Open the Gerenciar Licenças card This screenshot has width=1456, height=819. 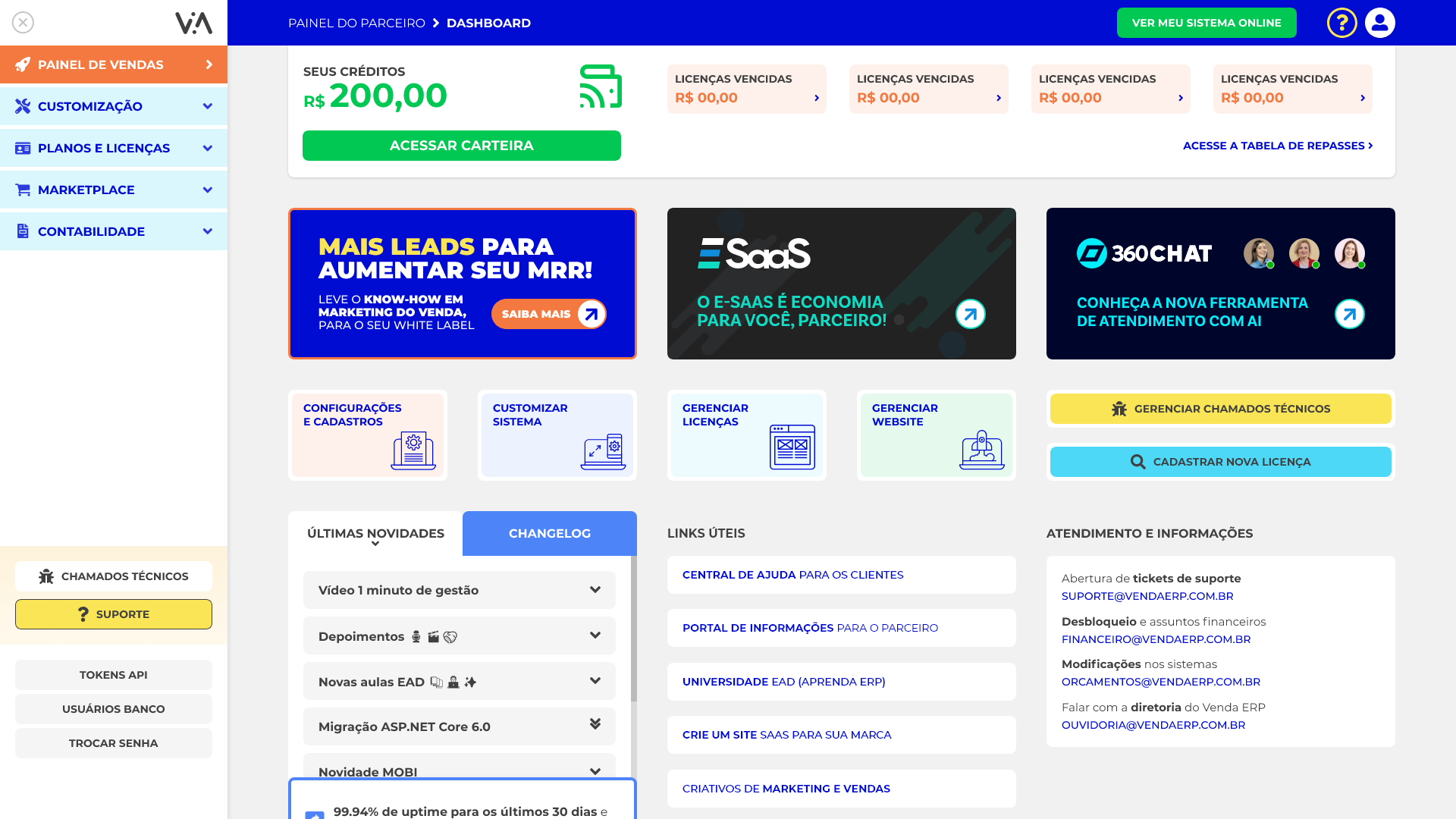tap(747, 435)
